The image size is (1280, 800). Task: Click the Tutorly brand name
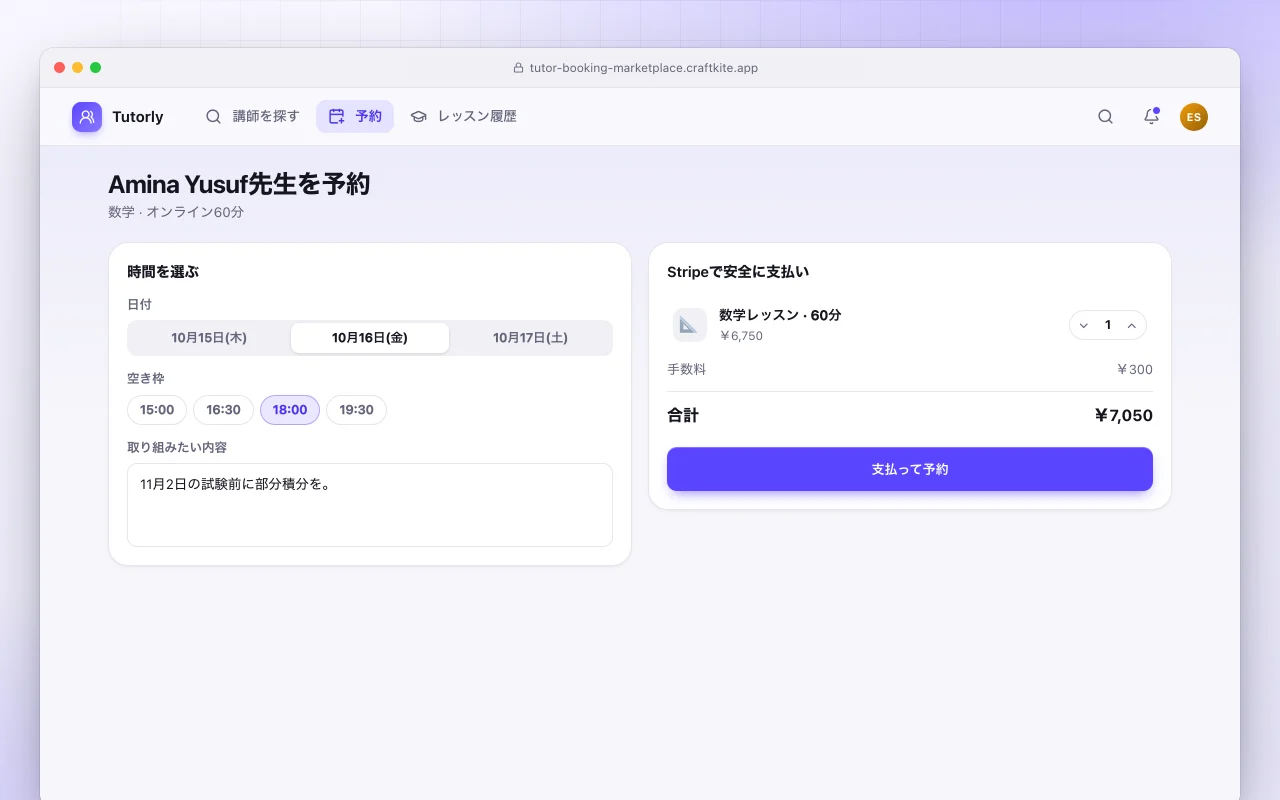point(138,117)
